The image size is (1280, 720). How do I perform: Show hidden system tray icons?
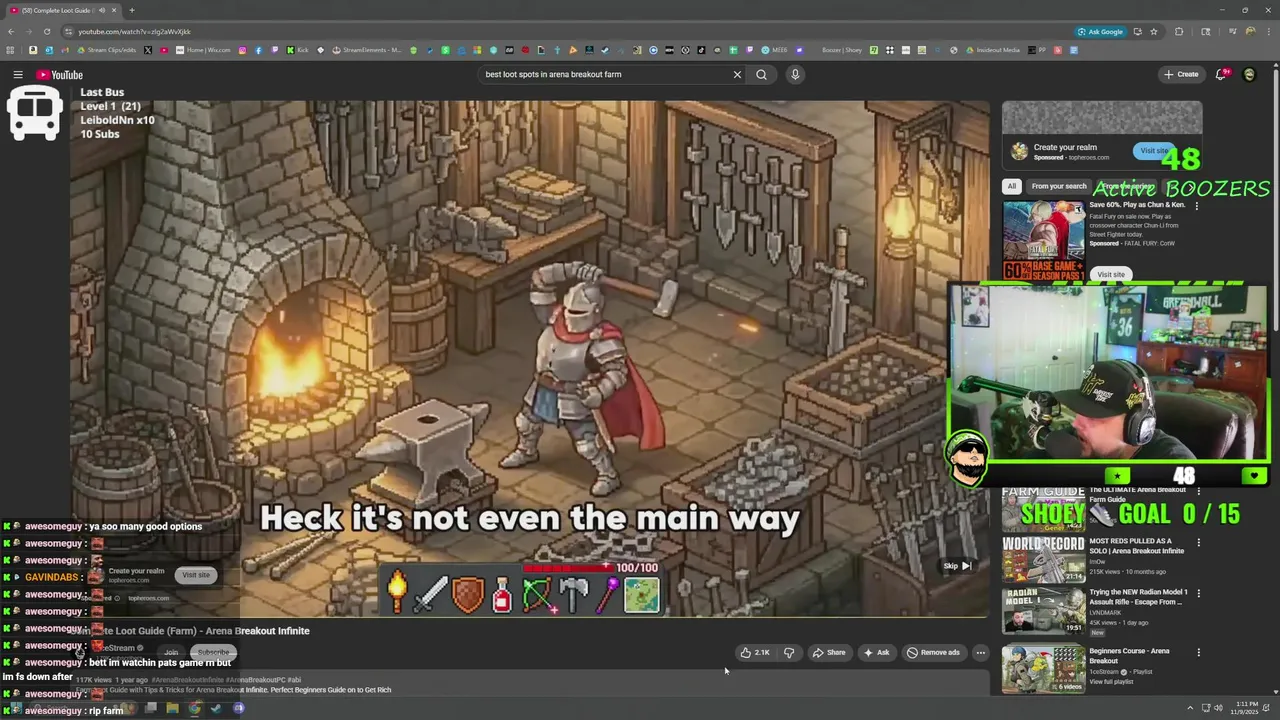(x=1190, y=708)
